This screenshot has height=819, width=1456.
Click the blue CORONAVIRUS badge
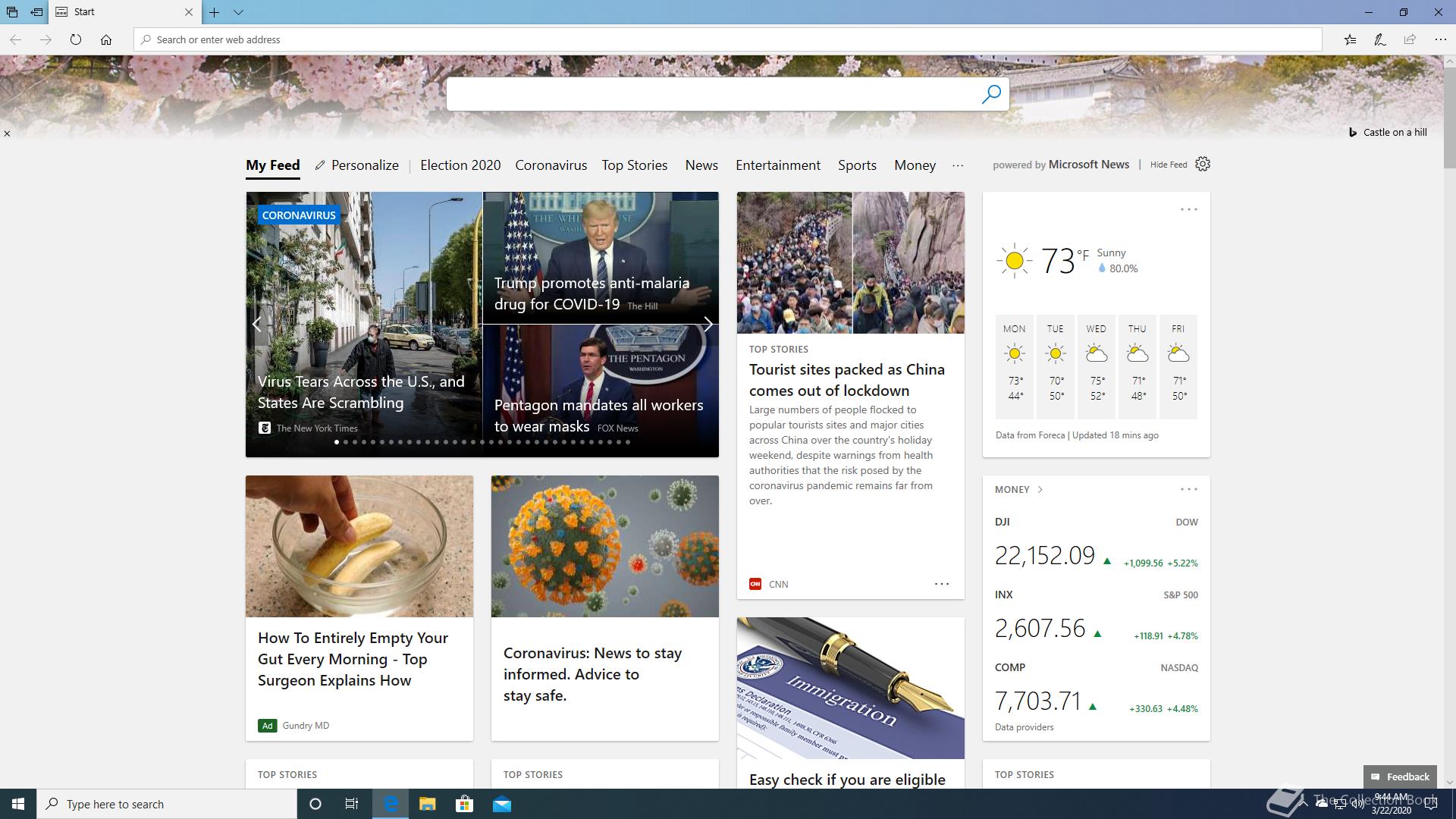tap(299, 215)
